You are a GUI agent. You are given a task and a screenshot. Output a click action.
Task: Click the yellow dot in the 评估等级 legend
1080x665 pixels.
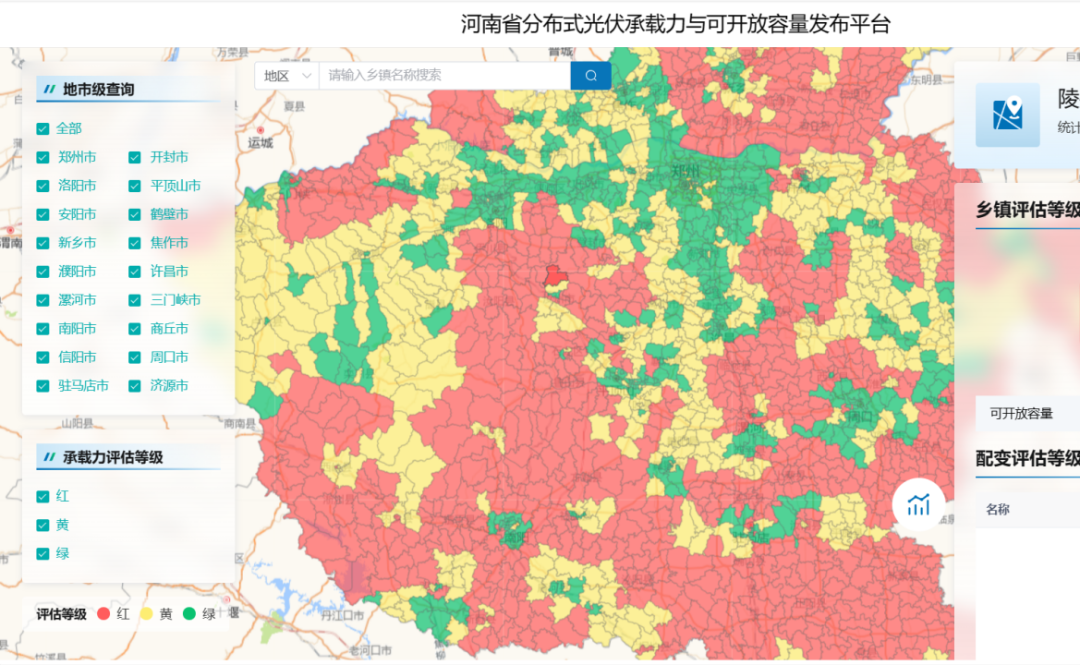(145, 614)
